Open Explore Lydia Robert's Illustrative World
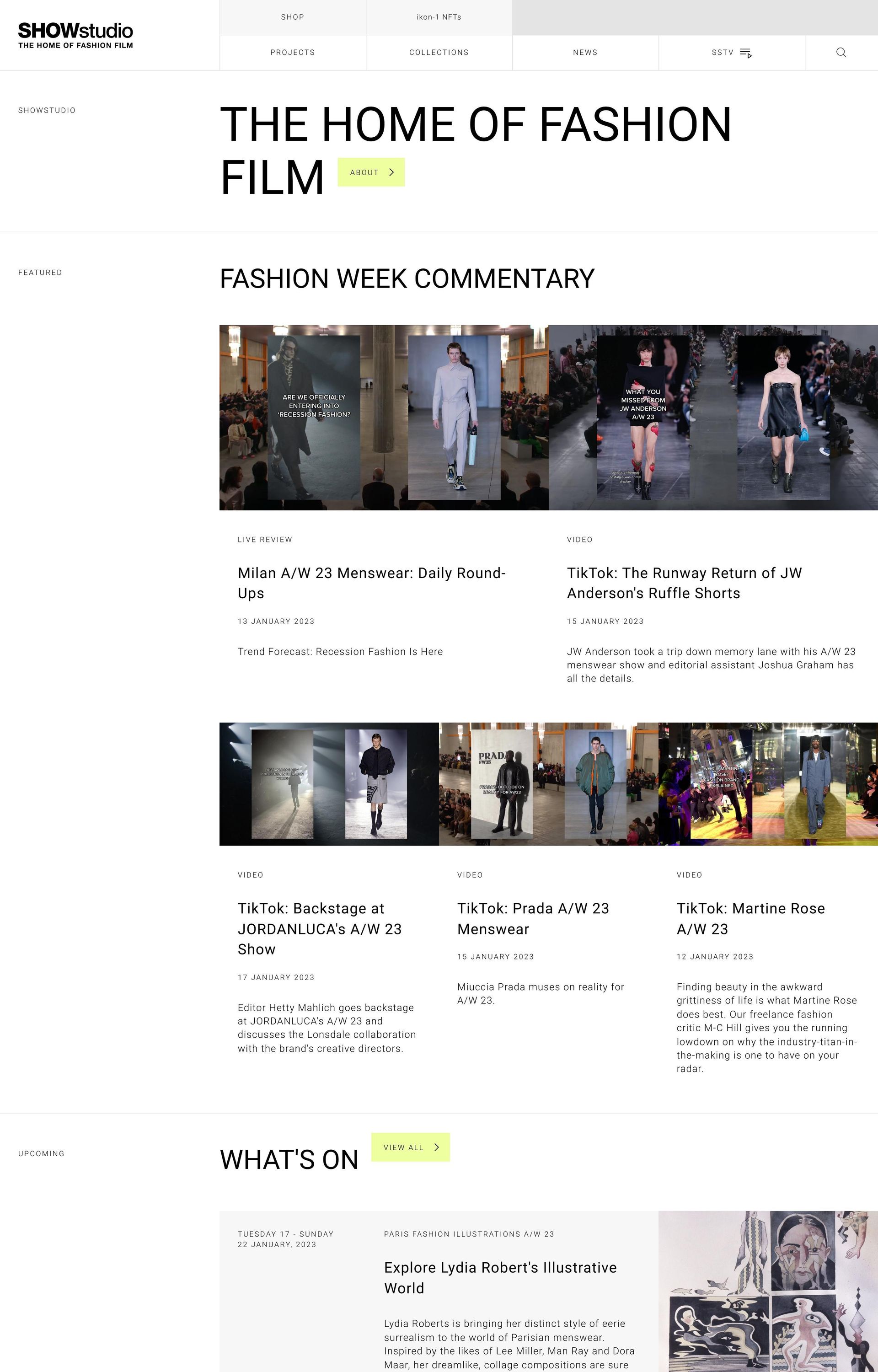Image resolution: width=878 pixels, height=1372 pixels. point(501,1277)
